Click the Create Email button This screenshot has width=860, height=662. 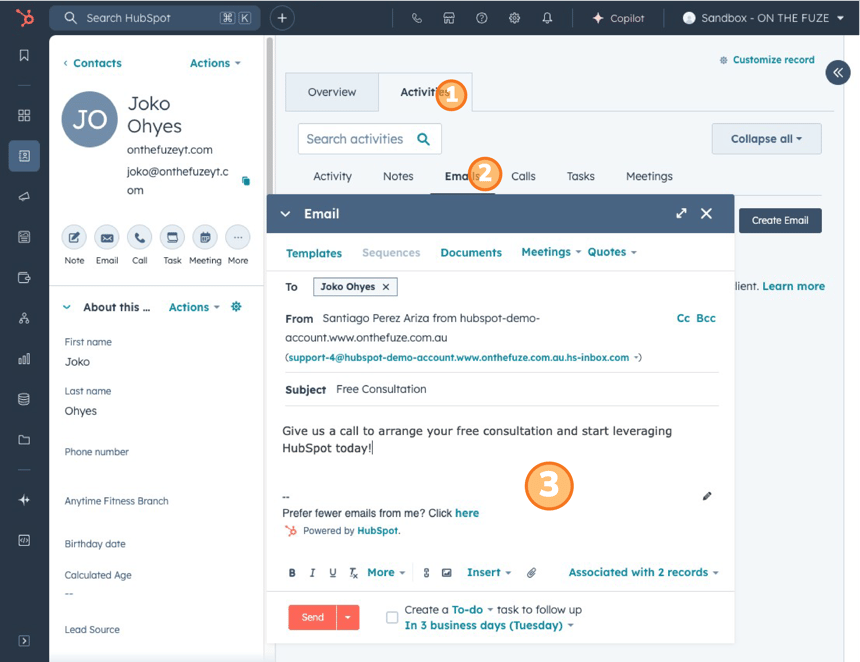coord(780,220)
